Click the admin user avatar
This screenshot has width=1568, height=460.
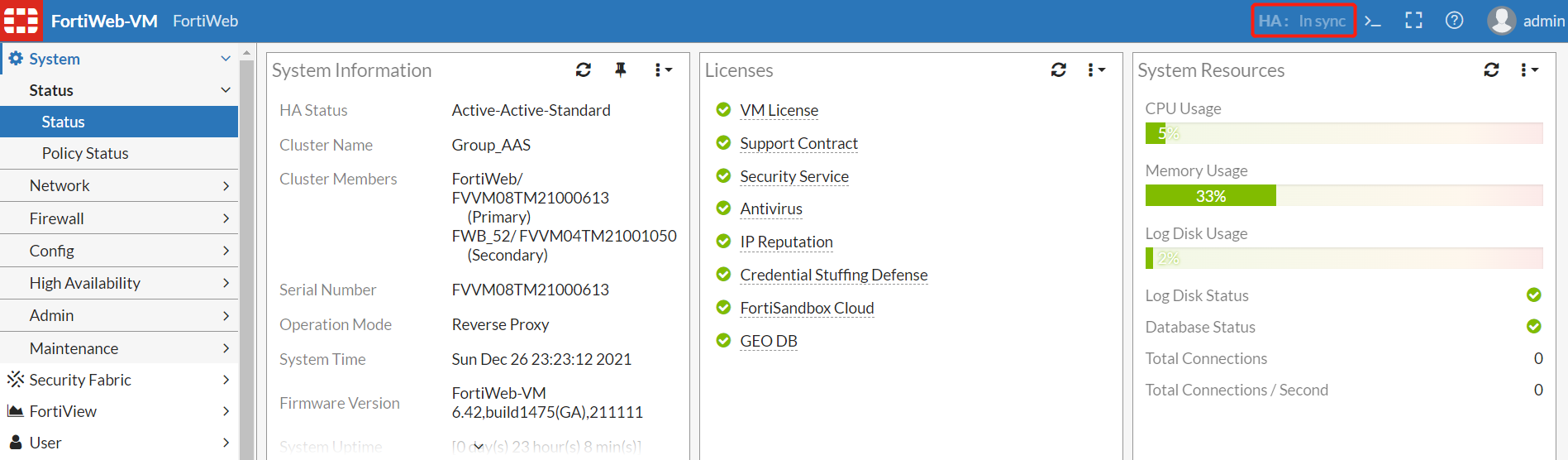[x=1501, y=21]
